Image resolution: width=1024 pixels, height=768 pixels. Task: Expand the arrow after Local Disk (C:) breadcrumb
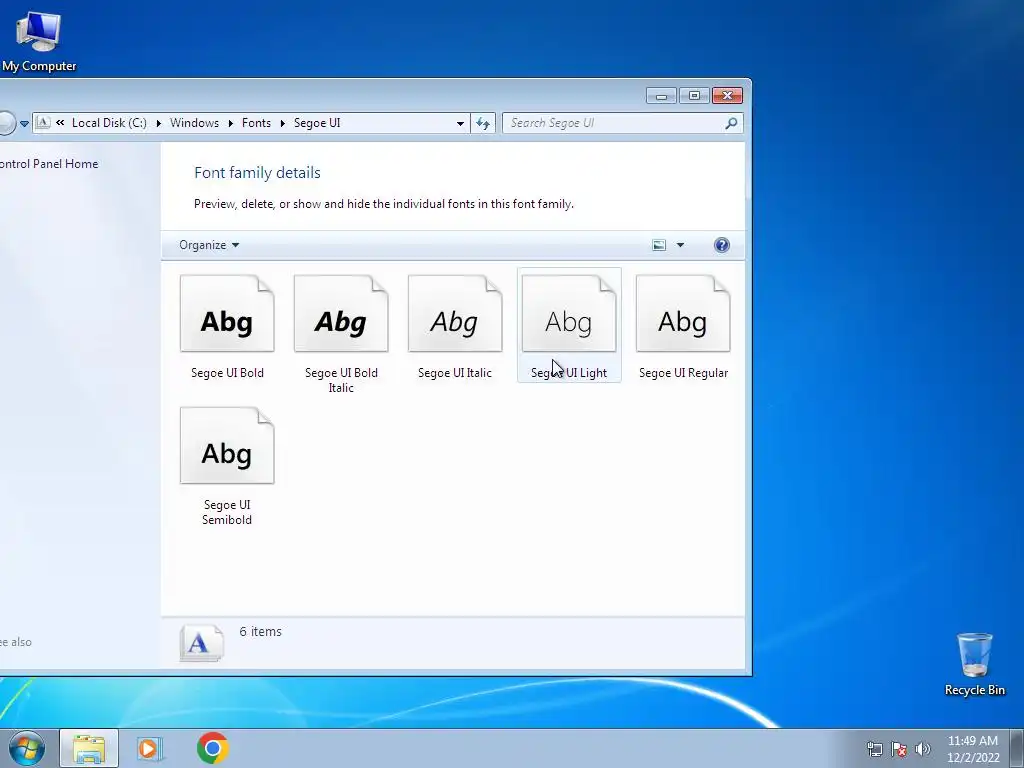coord(158,123)
